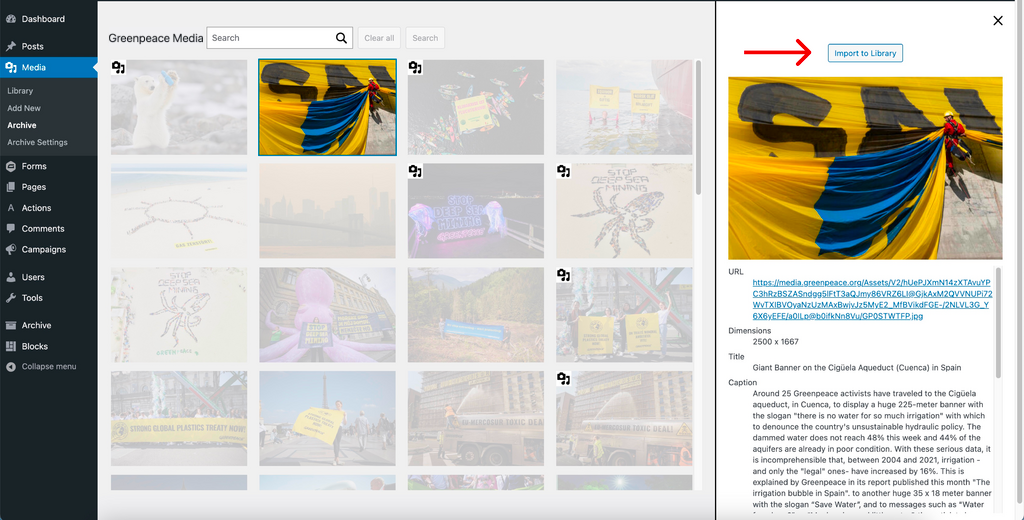Click the title text Giant Banner on the Cigüela Aqueduct
This screenshot has width=1024, height=520.
click(x=857, y=368)
